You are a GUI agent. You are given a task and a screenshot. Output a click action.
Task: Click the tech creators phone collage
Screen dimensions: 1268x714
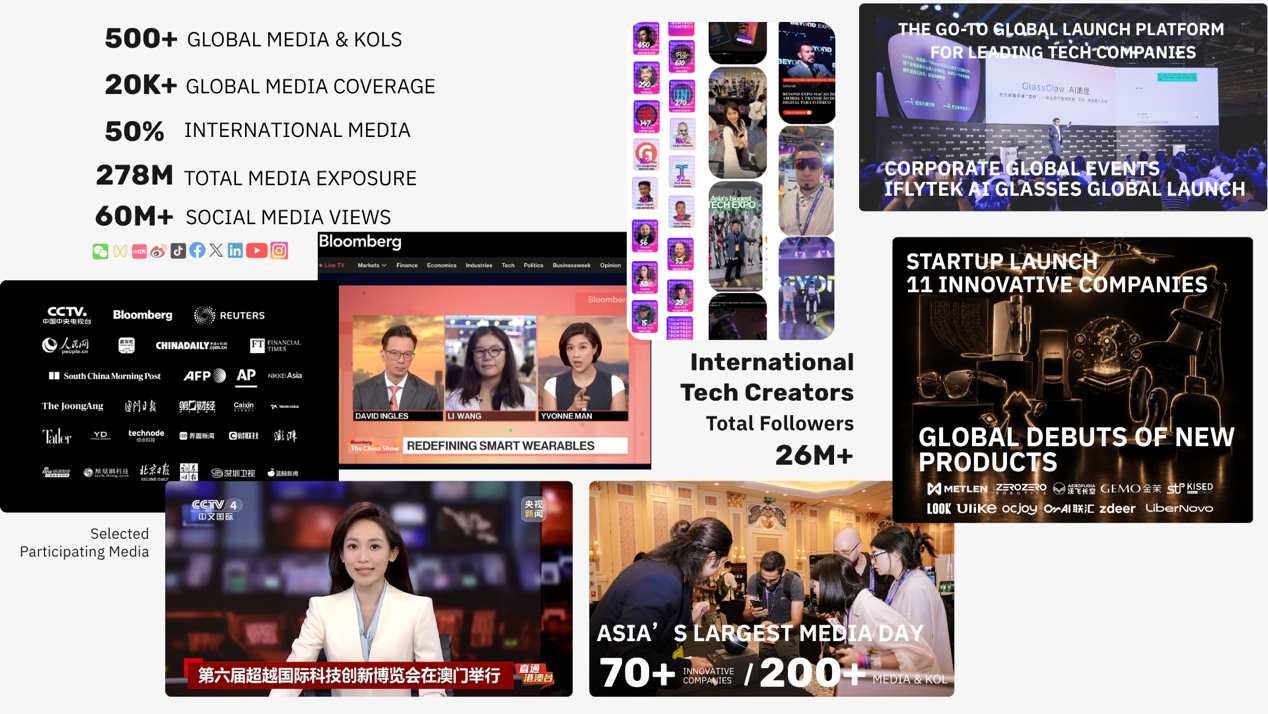coord(731,180)
